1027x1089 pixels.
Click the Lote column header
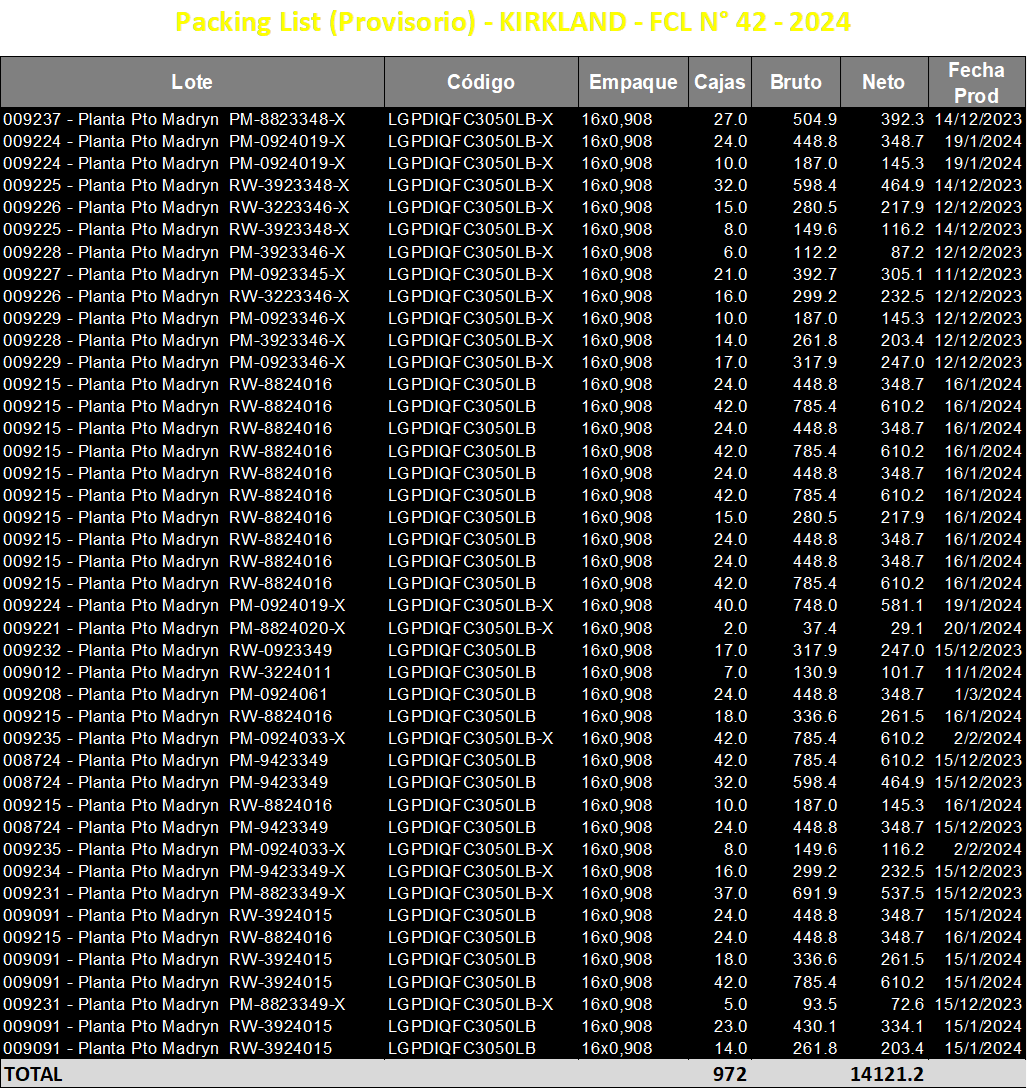click(x=192, y=82)
